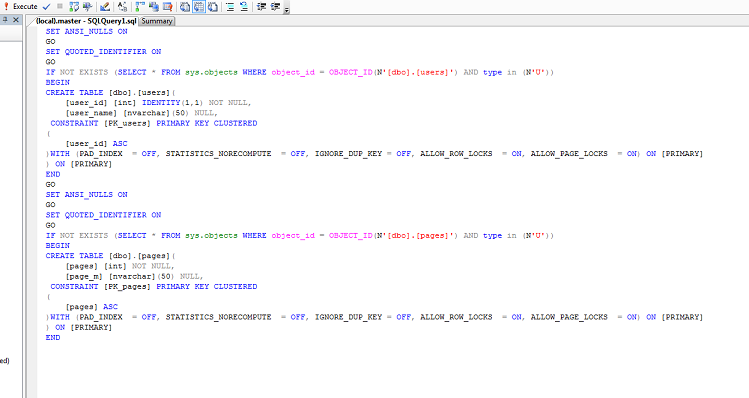Select Results to Grid icon
The height and width of the screenshot is (398, 749).
click(x=199, y=7)
